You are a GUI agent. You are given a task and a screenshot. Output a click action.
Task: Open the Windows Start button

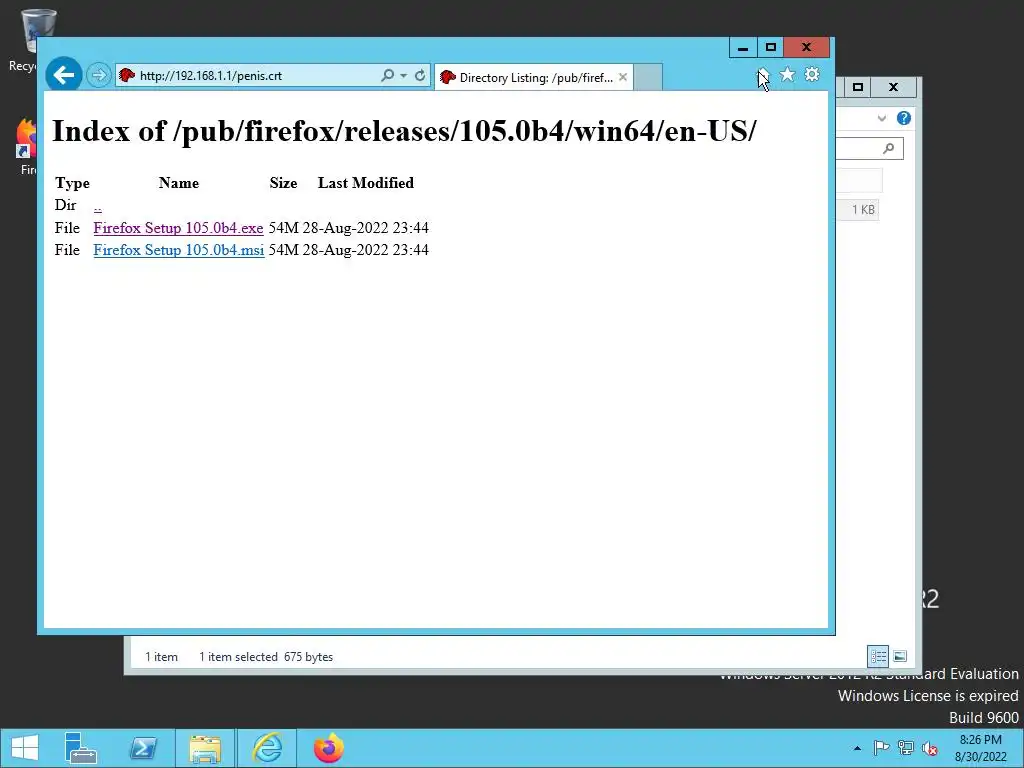coord(25,748)
